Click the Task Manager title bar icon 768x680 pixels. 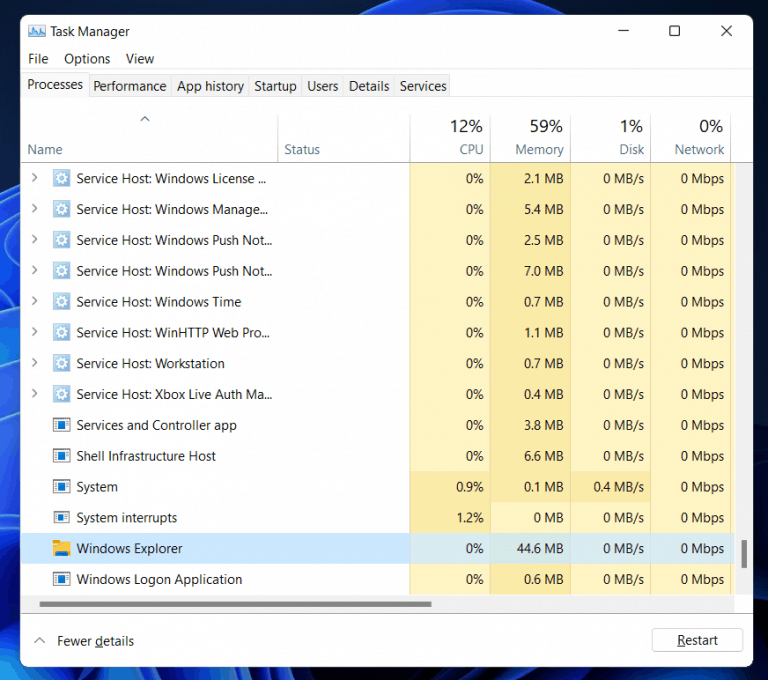coord(37,31)
